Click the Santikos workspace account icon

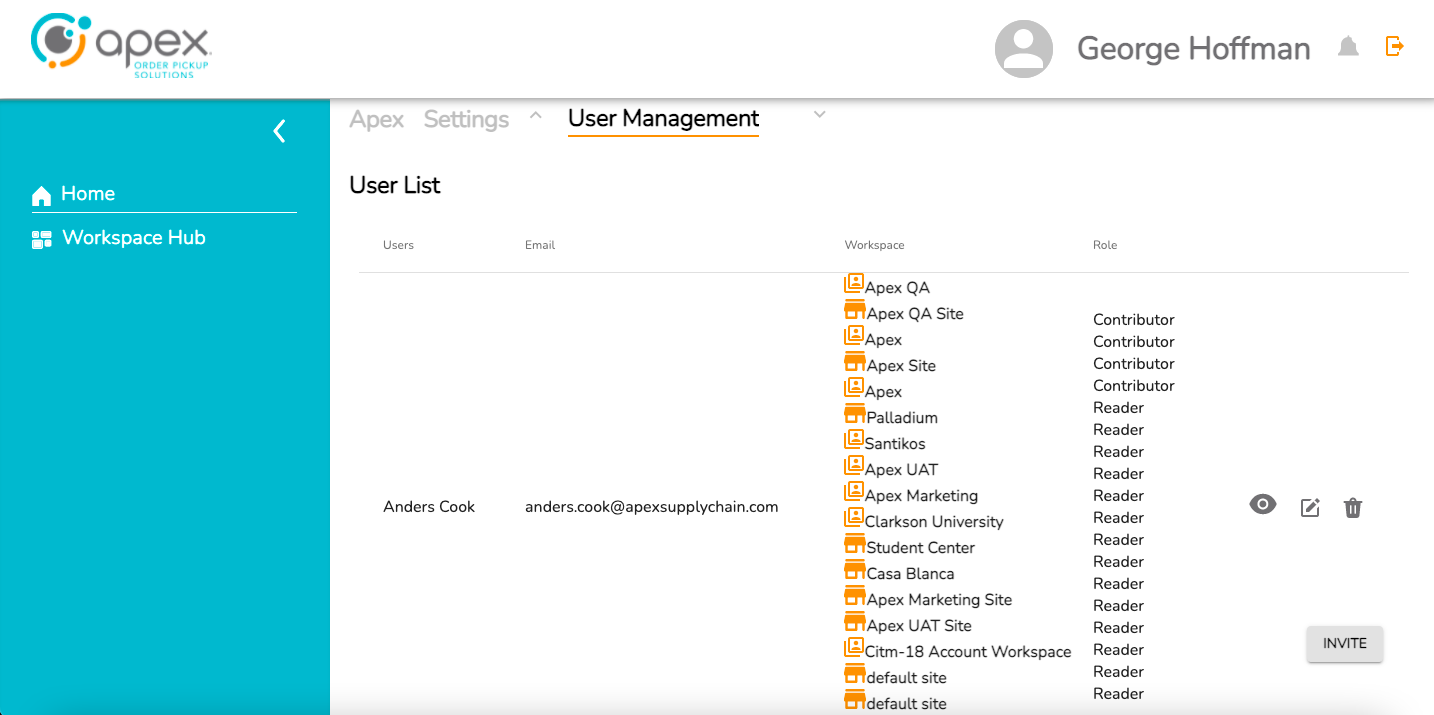point(853,441)
